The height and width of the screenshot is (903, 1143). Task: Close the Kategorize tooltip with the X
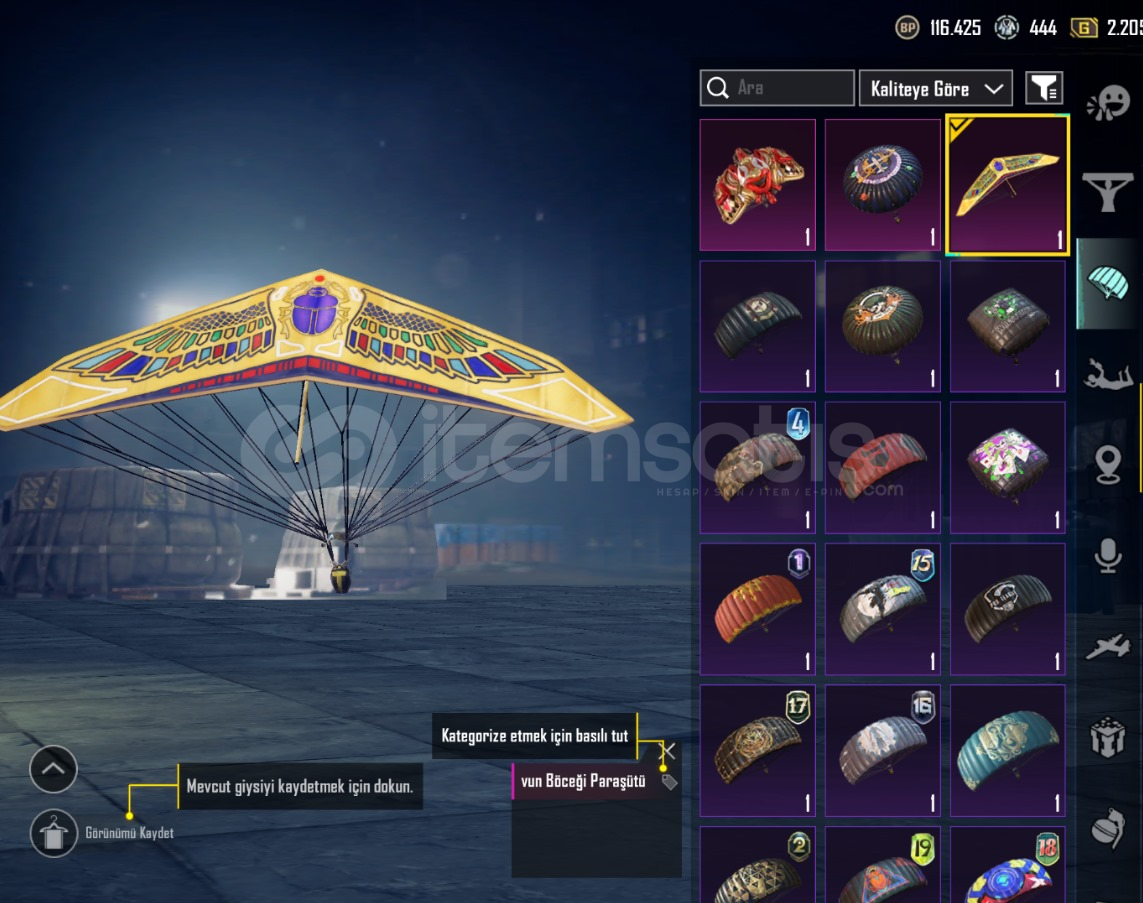(x=668, y=751)
